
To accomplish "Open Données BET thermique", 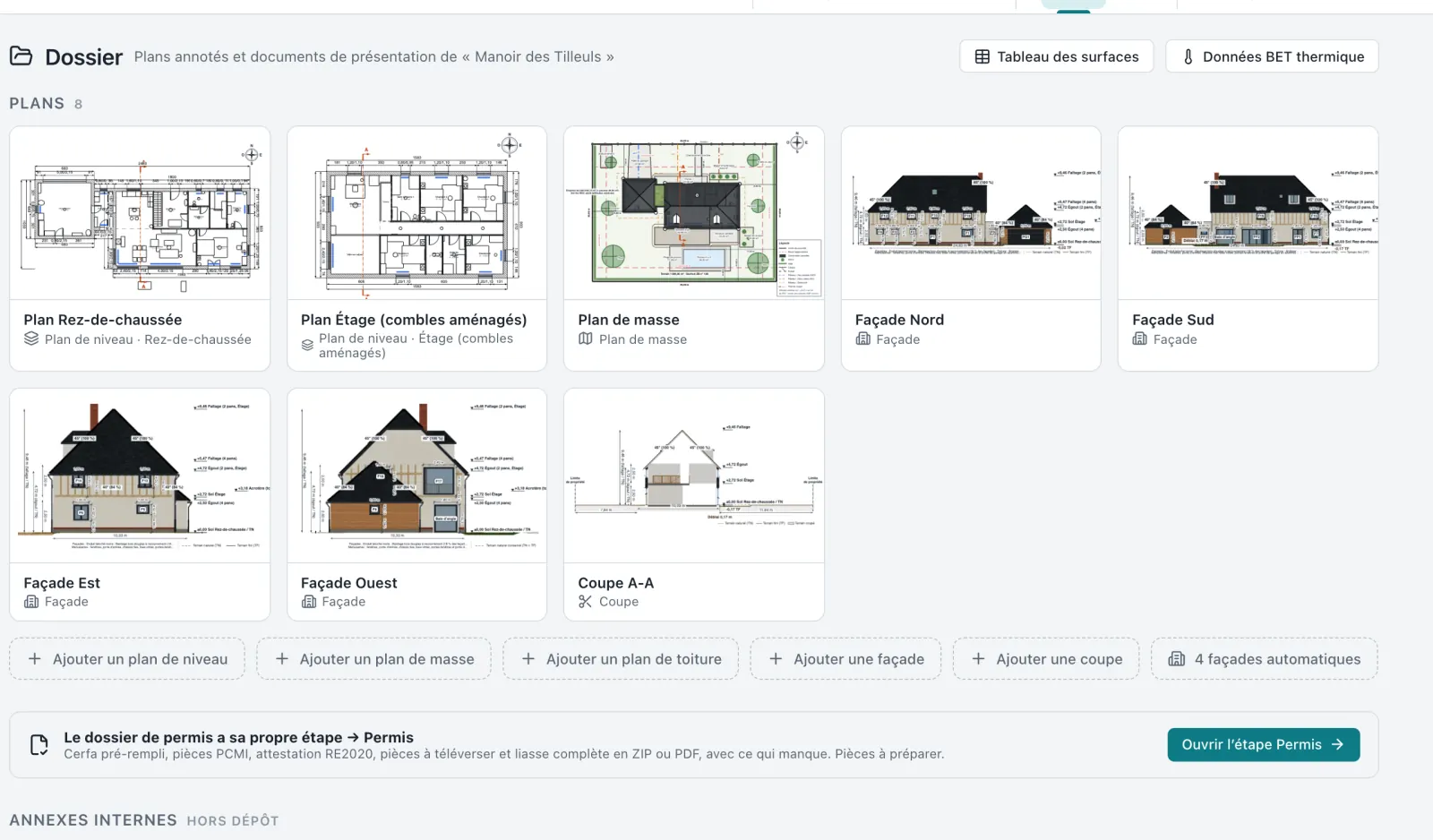I will [1272, 56].
